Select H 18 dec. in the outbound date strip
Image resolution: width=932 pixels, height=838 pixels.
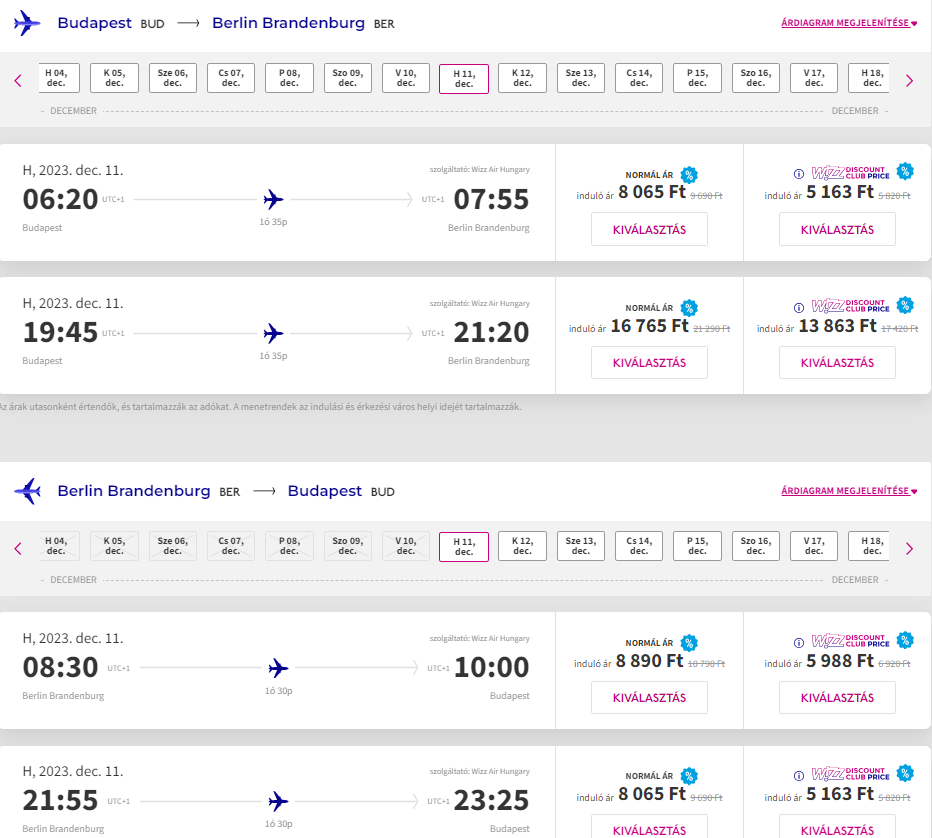pos(868,78)
